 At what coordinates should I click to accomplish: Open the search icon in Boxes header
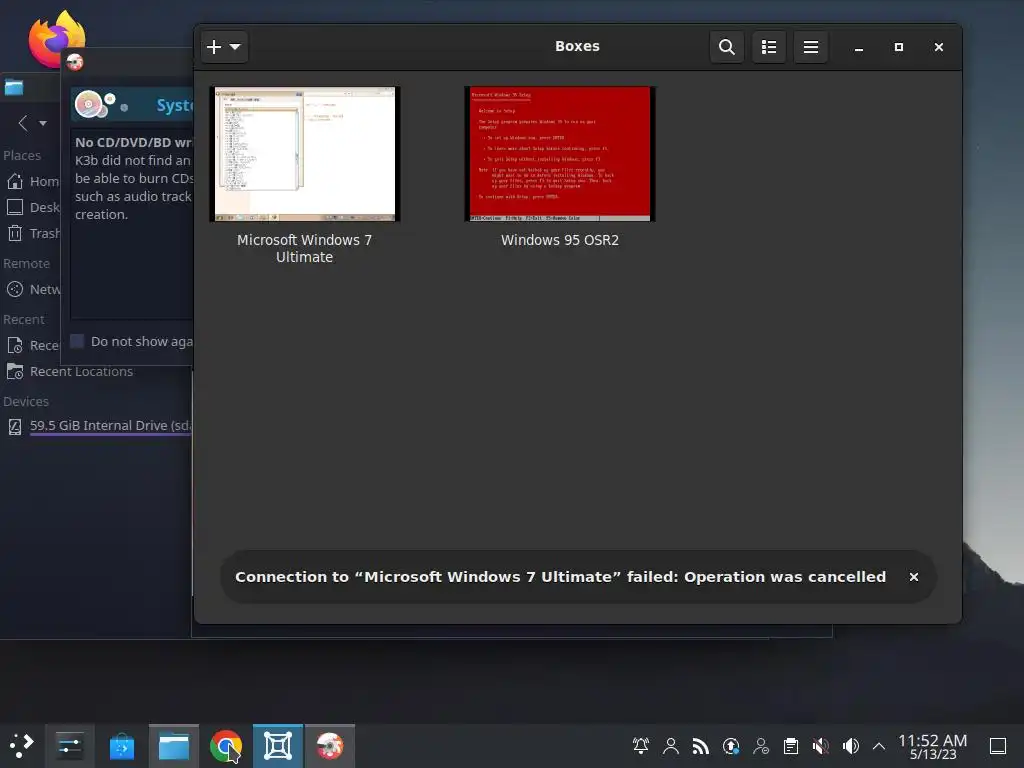pyautogui.click(x=726, y=47)
